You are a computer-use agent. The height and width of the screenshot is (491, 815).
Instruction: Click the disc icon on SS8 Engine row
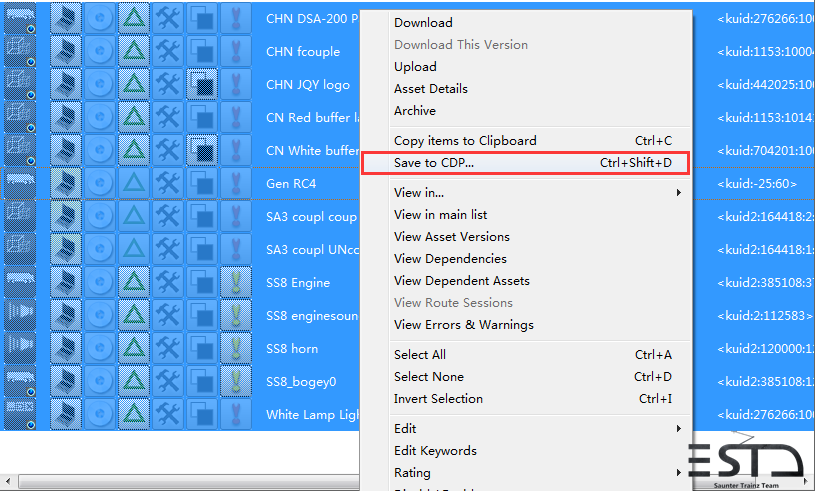pos(100,283)
